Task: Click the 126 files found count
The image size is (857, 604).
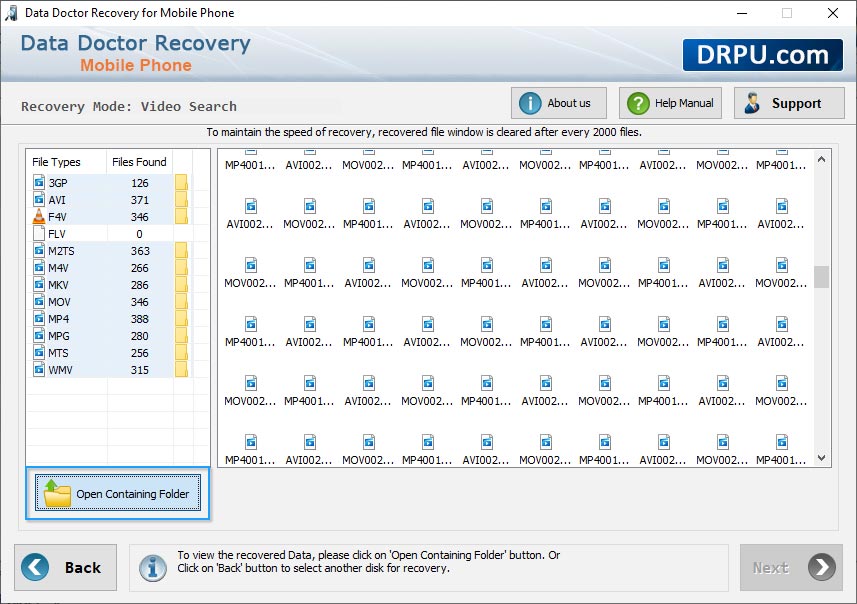Action: [x=139, y=183]
